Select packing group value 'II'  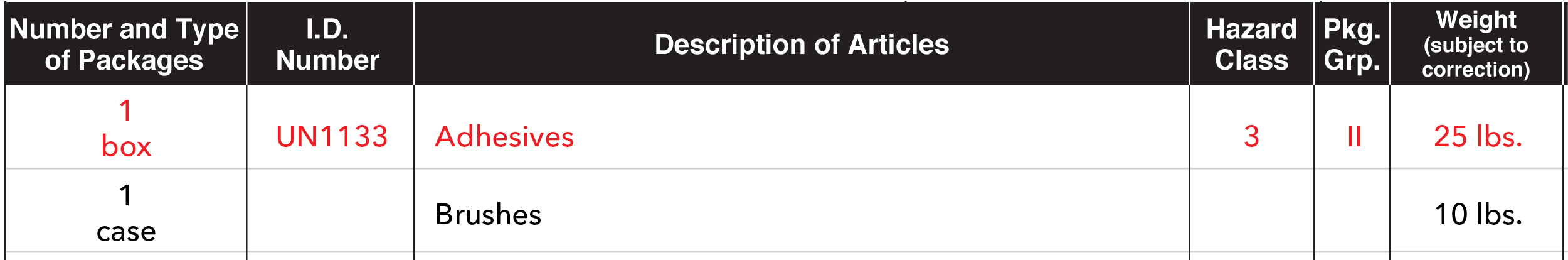[x=1354, y=137]
